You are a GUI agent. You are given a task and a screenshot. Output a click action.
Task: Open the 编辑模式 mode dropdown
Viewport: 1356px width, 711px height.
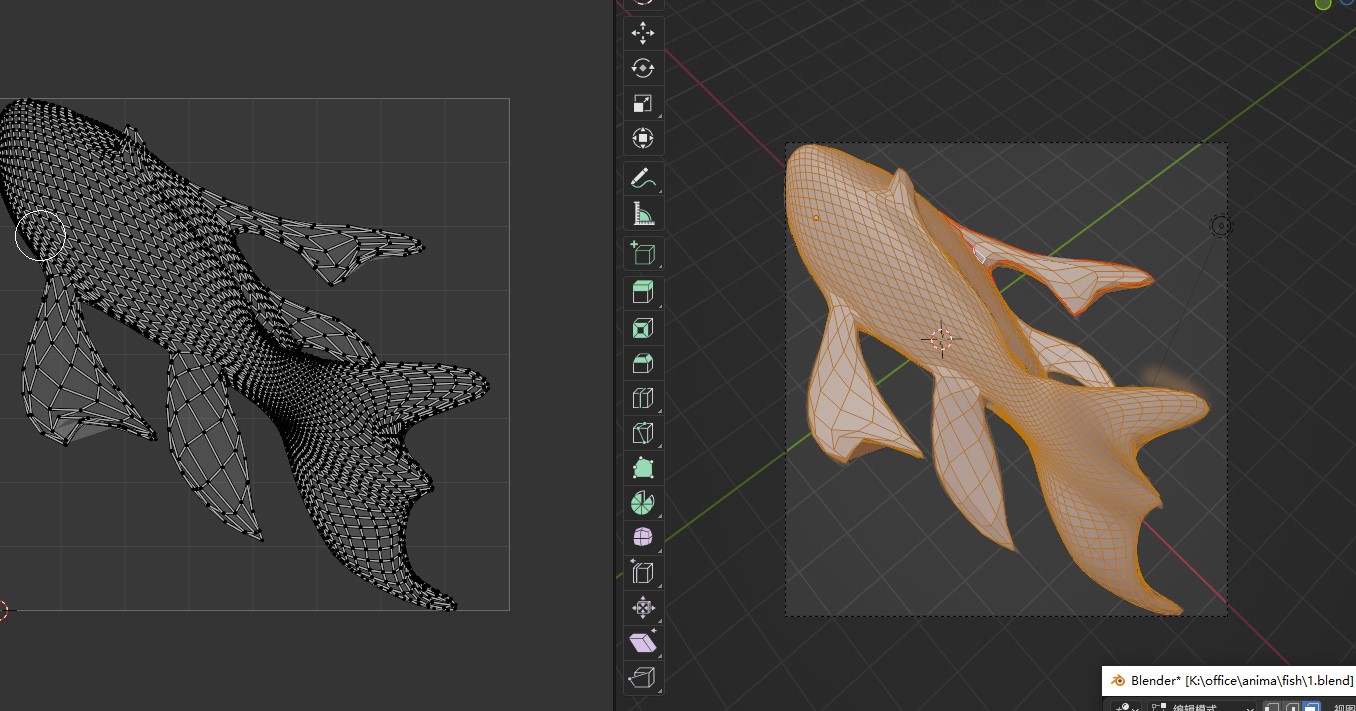(x=1203, y=705)
